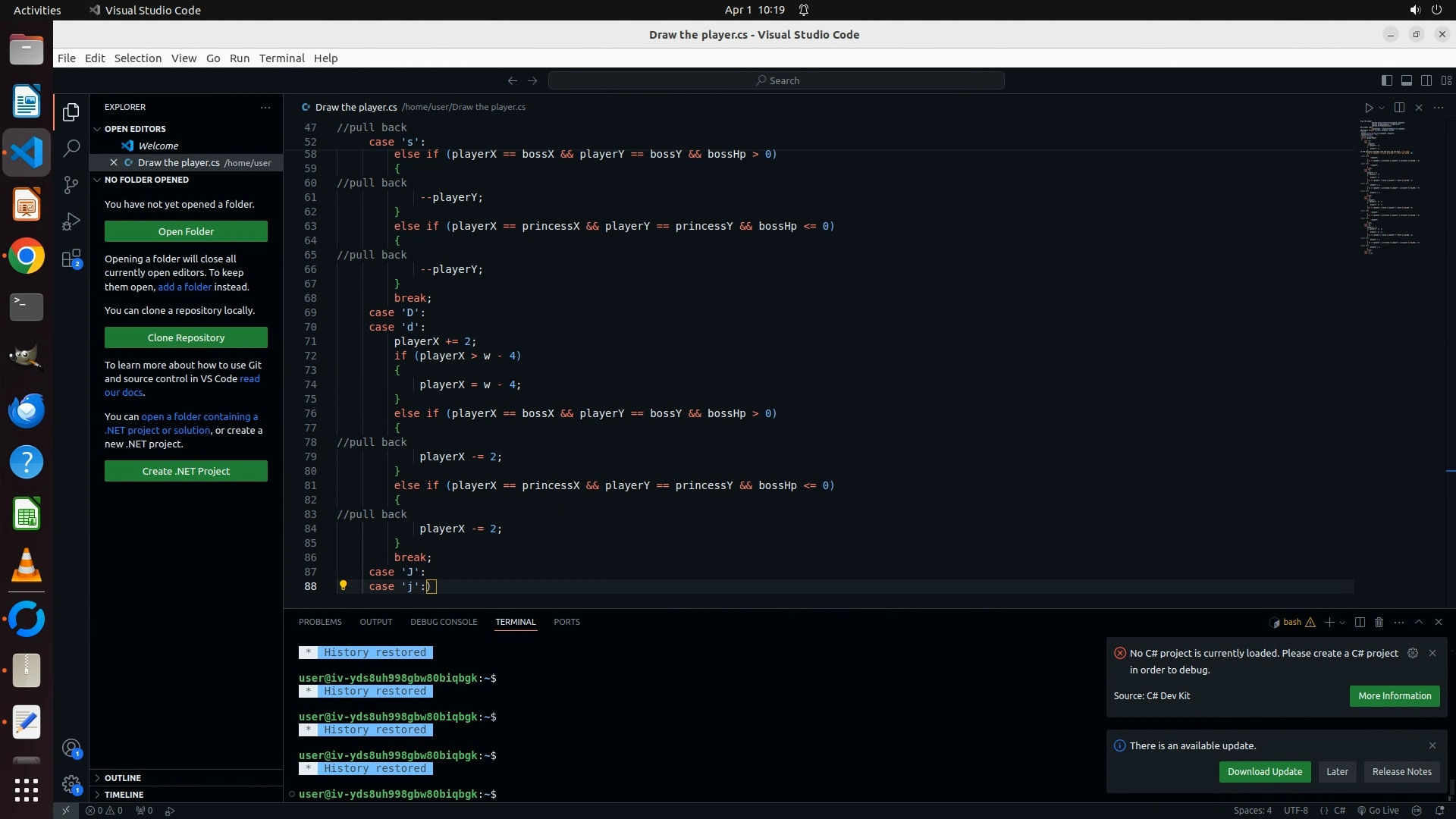The height and width of the screenshot is (819, 1456).
Task: Open the Search view in activity bar
Action: (71, 148)
